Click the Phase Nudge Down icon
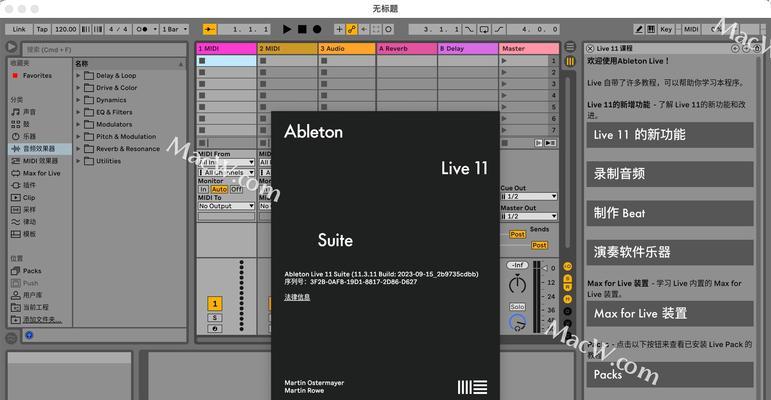The image size is (771, 400). coord(86,30)
